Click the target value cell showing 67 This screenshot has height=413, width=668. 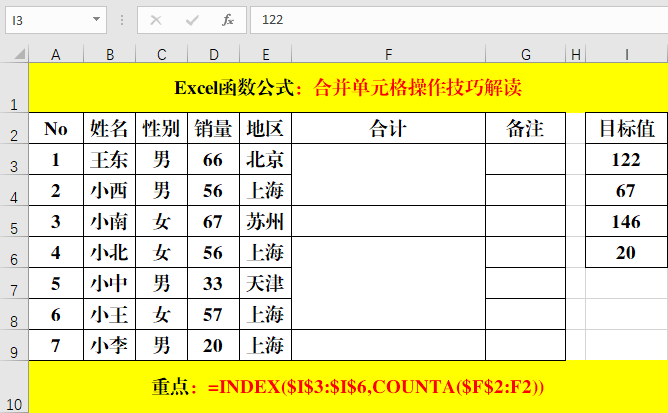point(627,191)
